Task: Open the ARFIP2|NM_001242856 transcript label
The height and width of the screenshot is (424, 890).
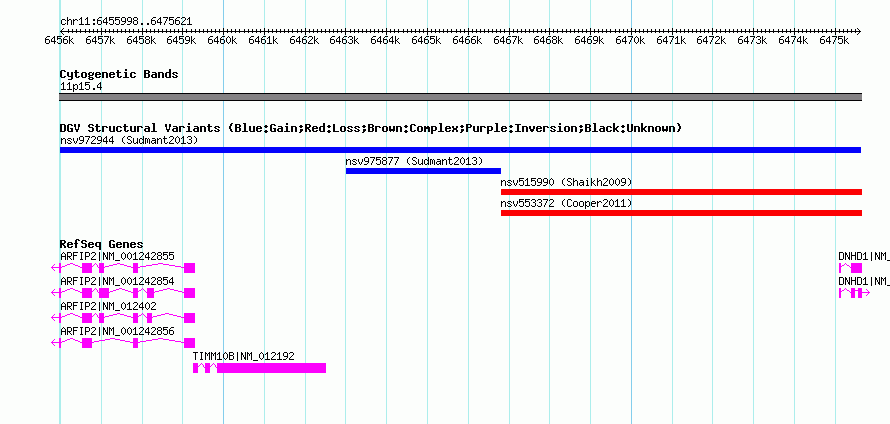Action: (x=117, y=331)
